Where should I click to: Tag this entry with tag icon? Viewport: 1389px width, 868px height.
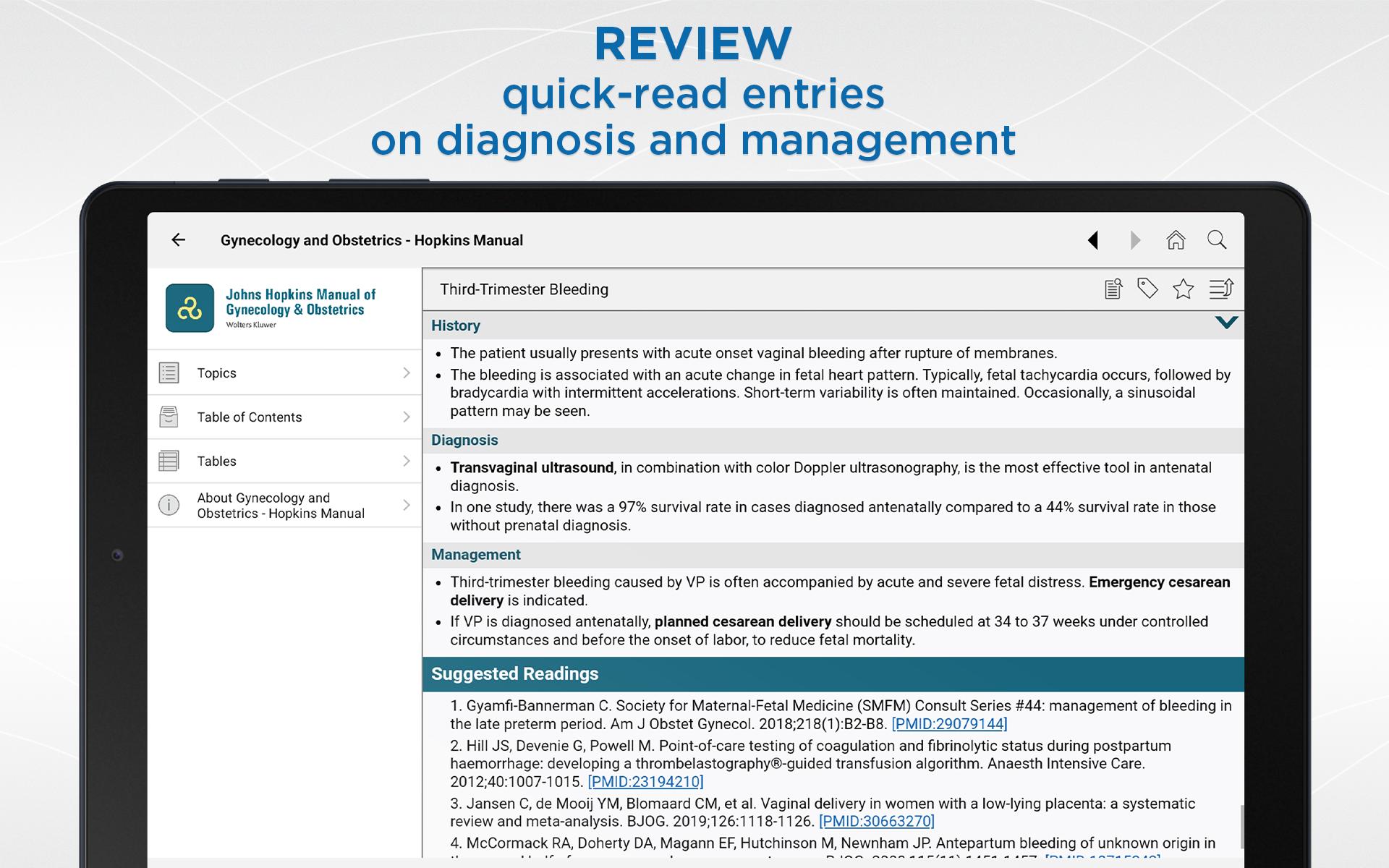tap(1147, 289)
